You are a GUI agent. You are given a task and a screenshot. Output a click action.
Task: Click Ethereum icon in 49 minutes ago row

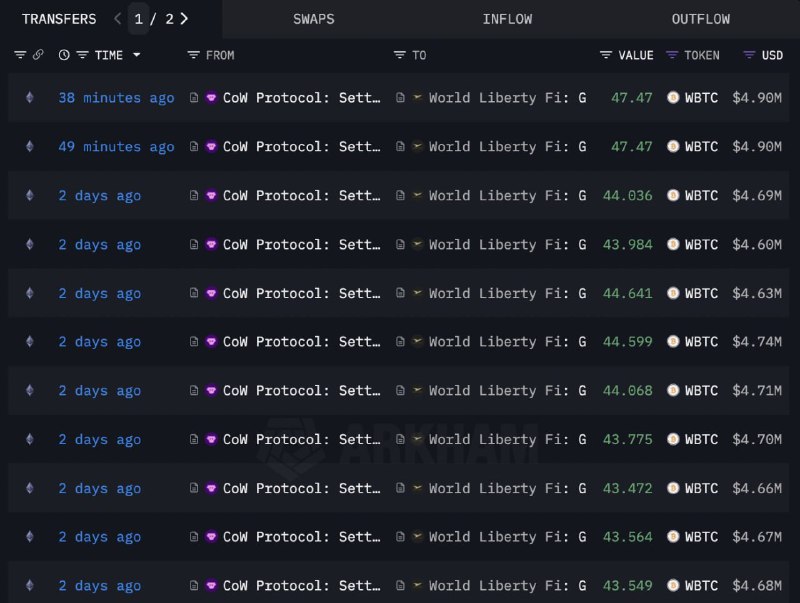tap(30, 146)
